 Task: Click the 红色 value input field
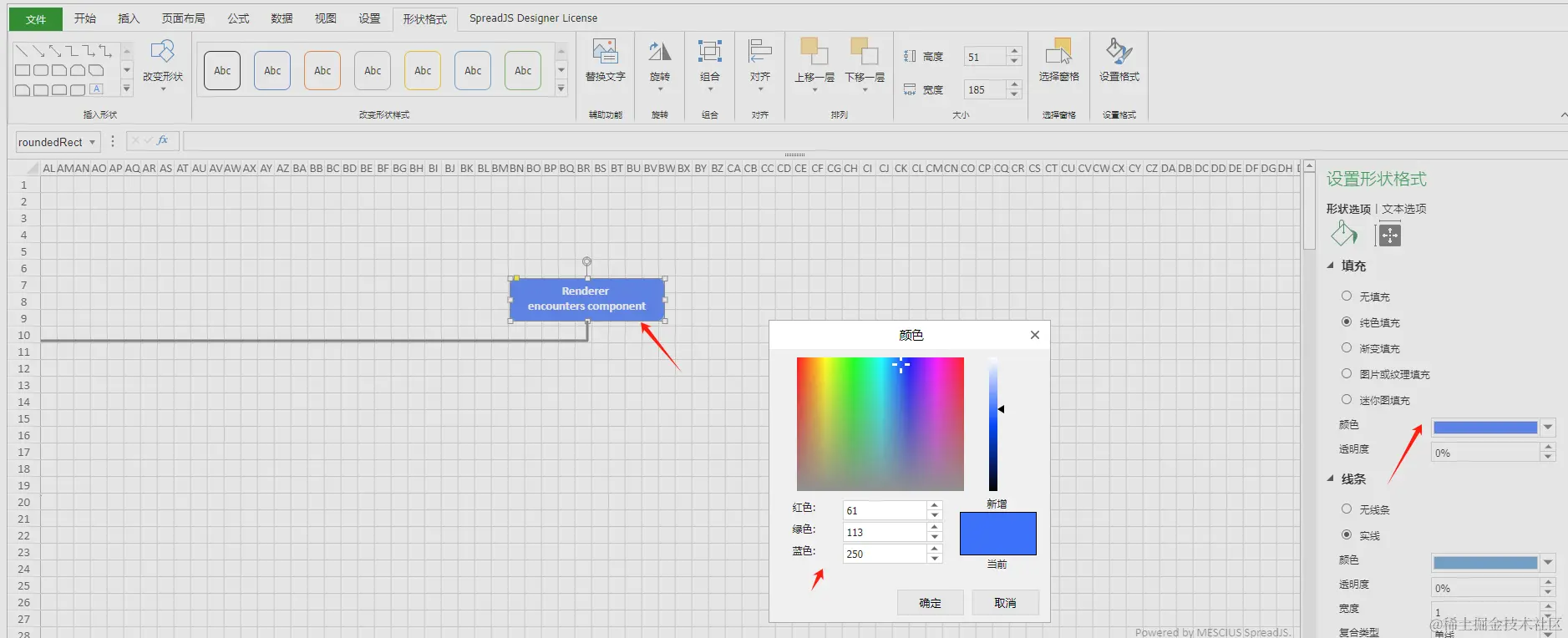pos(885,510)
